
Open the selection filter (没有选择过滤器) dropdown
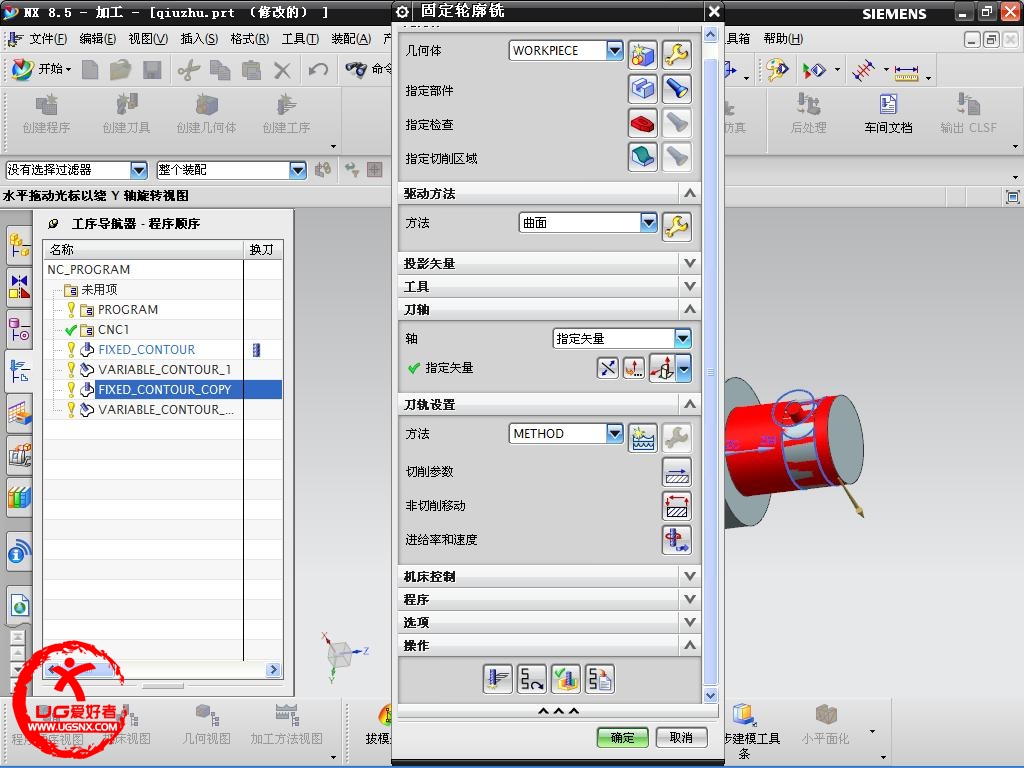click(x=138, y=170)
